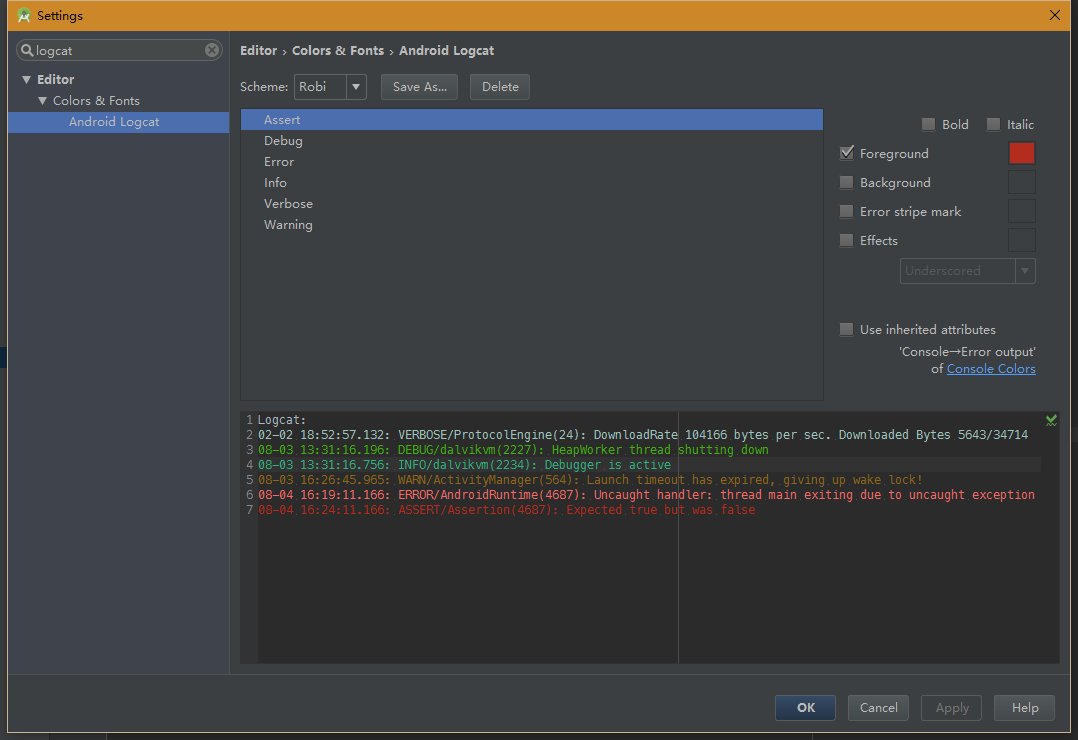Click the ERROR/AndroidRuntime preview line
1078x740 pixels.
(x=646, y=495)
